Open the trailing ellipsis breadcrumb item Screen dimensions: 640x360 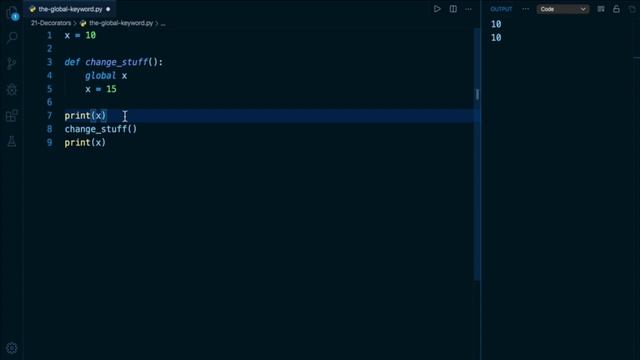pos(163,23)
